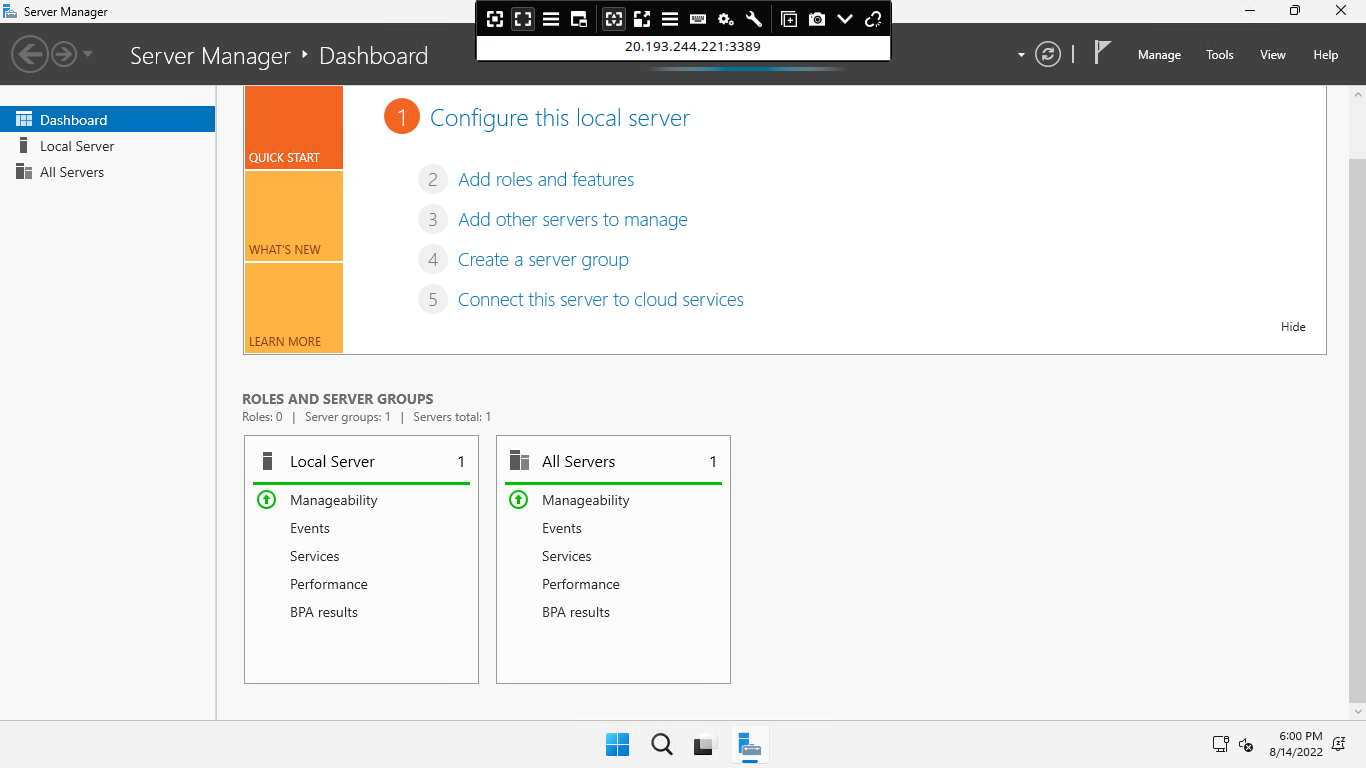
Task: Open Performance in the Local Server tile
Action: pos(329,584)
